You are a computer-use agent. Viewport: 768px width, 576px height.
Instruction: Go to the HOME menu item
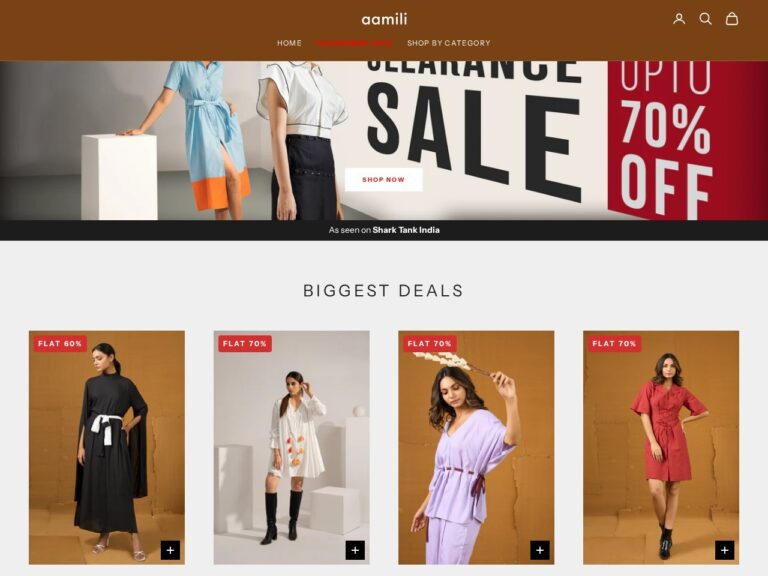(x=289, y=43)
